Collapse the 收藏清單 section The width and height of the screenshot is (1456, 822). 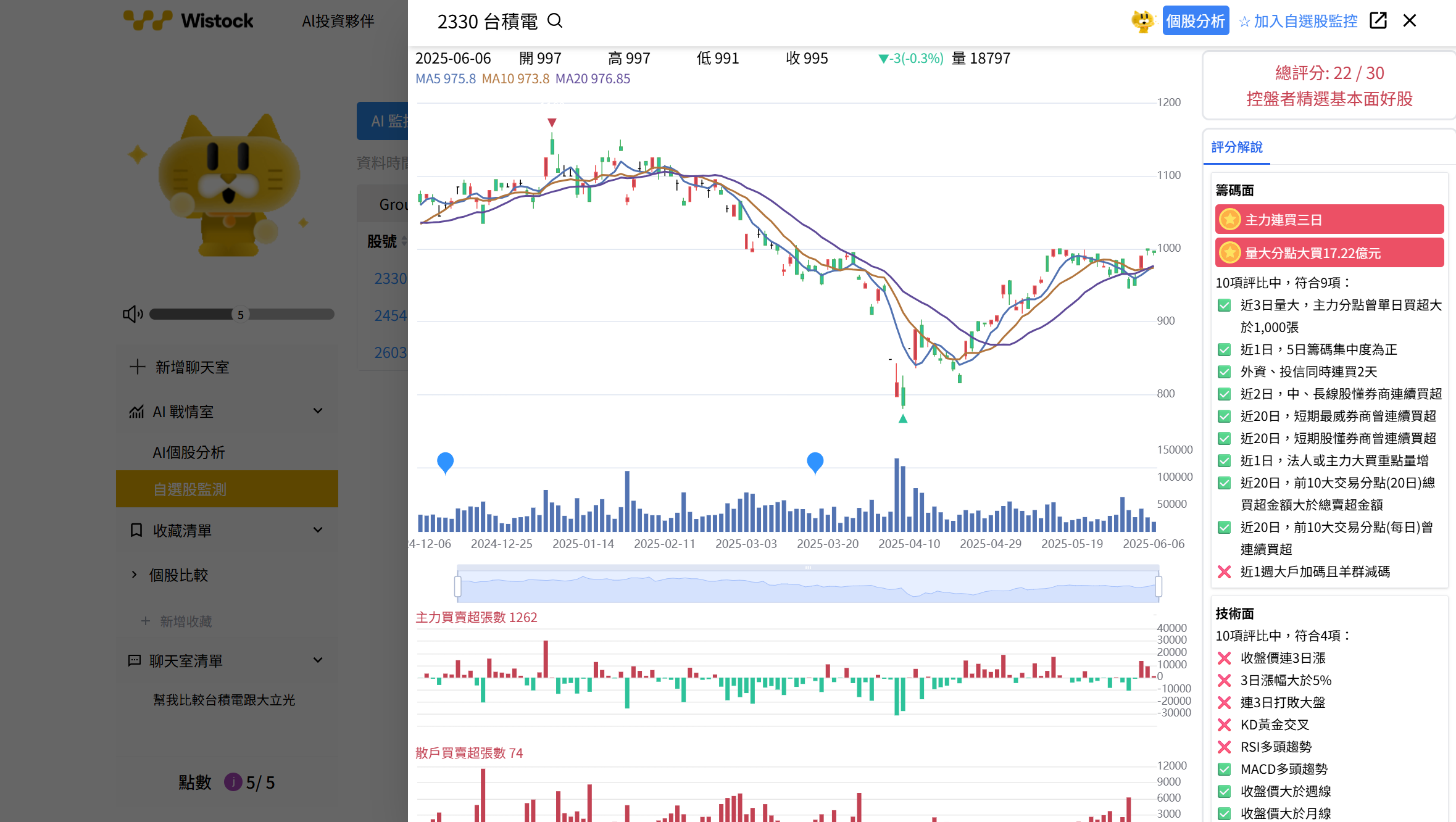(318, 529)
